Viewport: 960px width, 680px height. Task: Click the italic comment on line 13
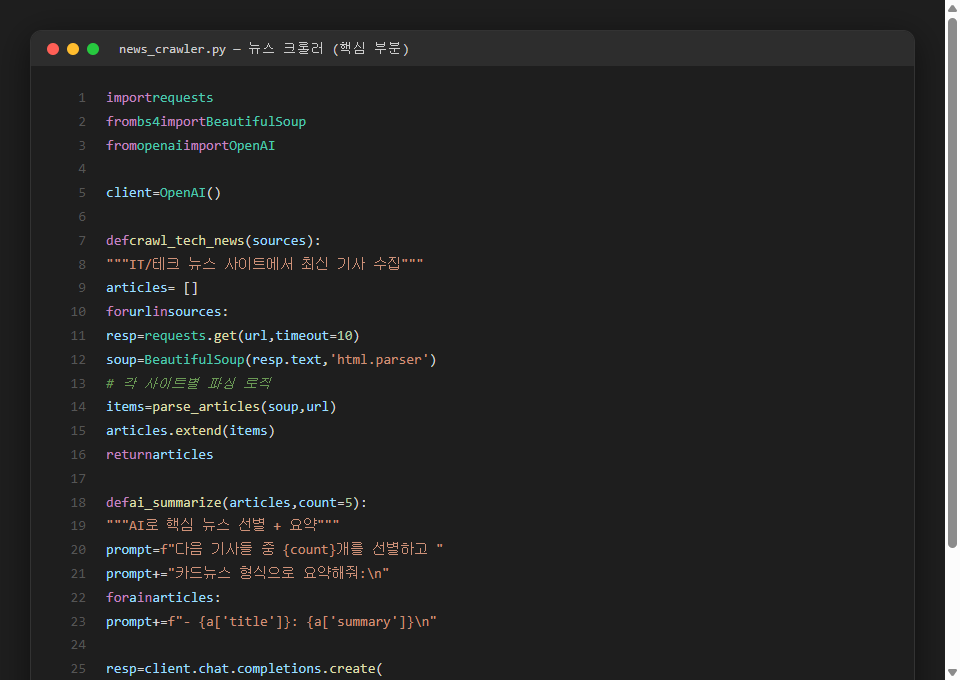coord(187,383)
